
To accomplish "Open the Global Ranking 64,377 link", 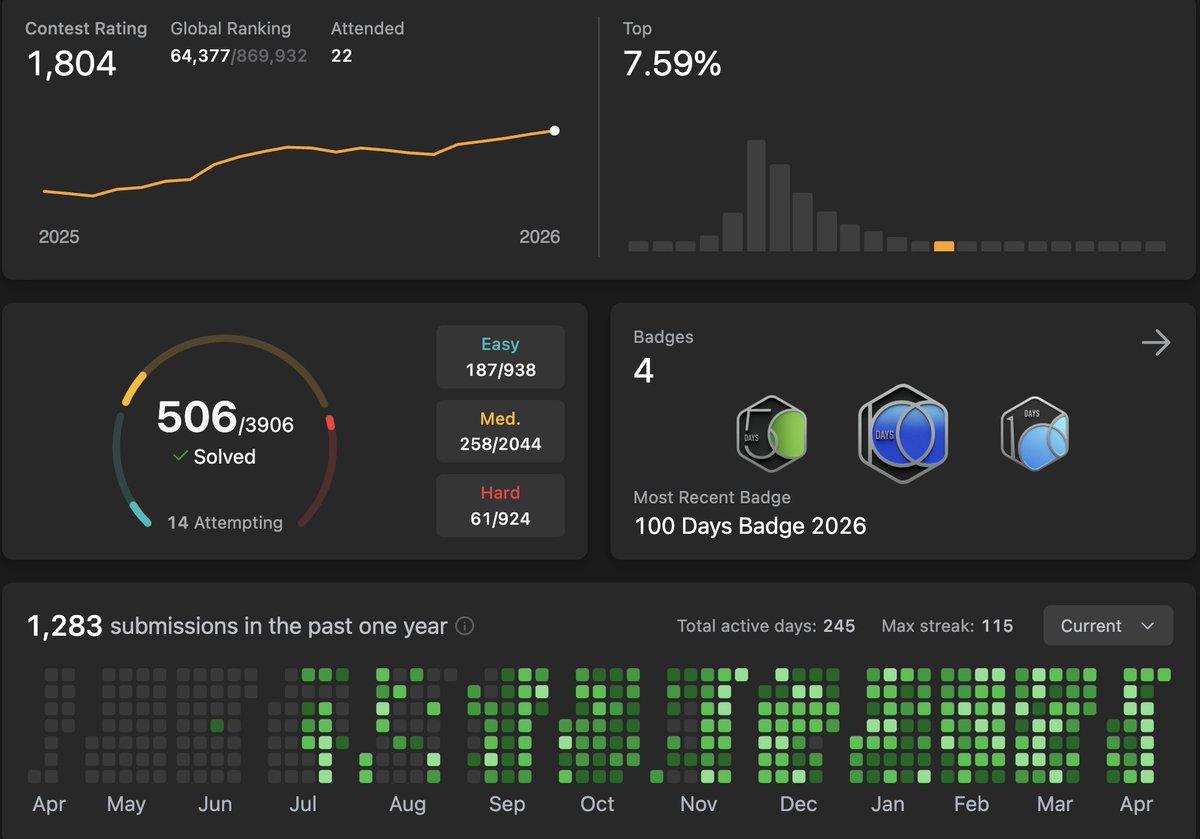I will [x=201, y=55].
